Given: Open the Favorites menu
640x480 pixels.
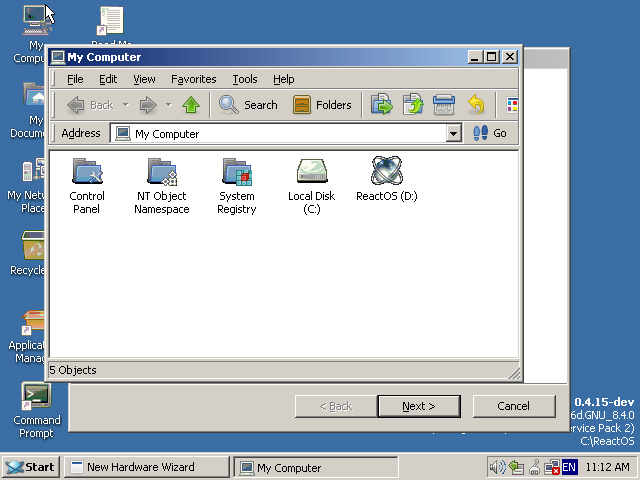Looking at the screenshot, I should point(193,79).
